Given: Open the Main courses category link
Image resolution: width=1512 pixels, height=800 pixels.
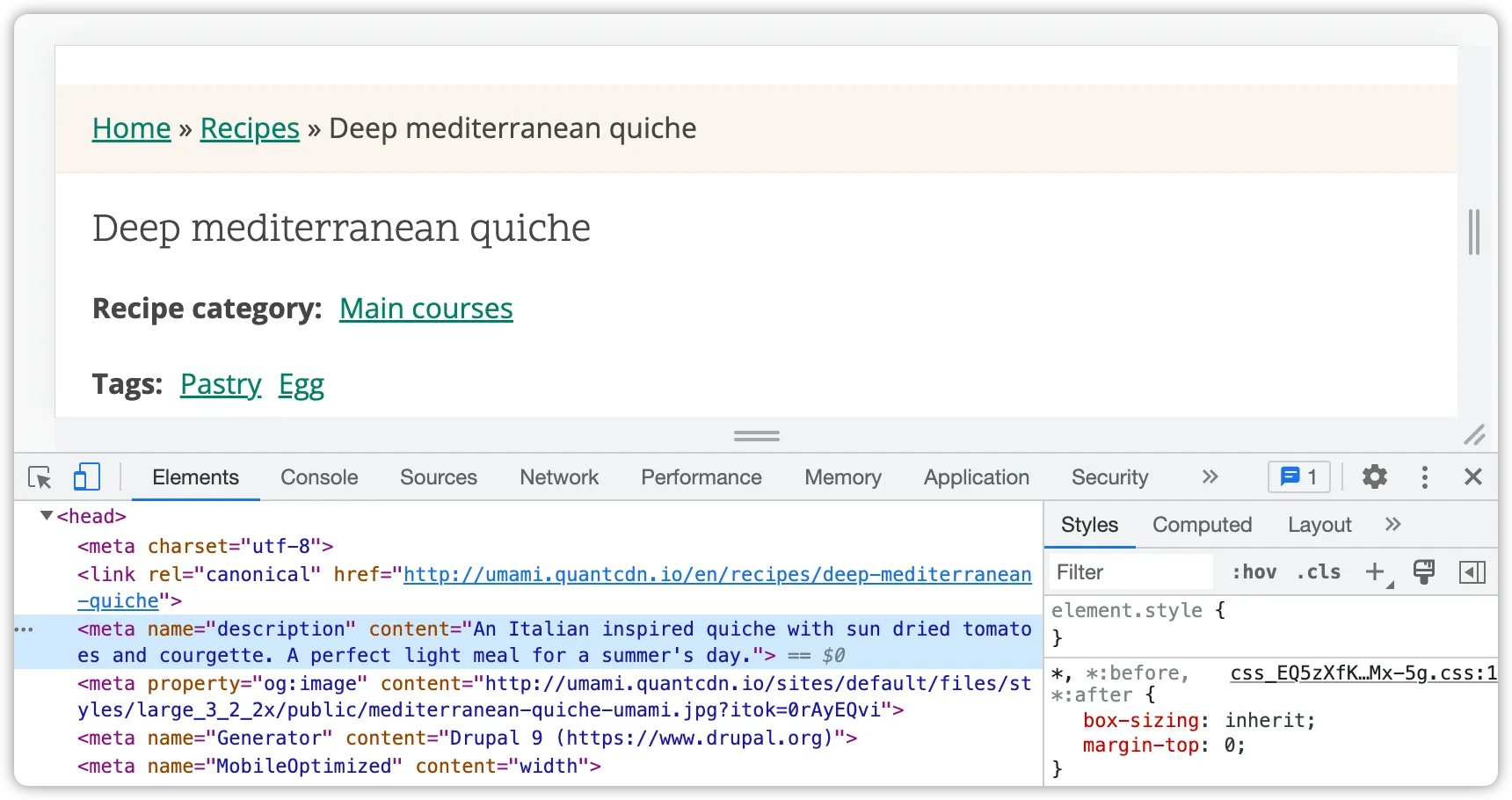Looking at the screenshot, I should [426, 309].
